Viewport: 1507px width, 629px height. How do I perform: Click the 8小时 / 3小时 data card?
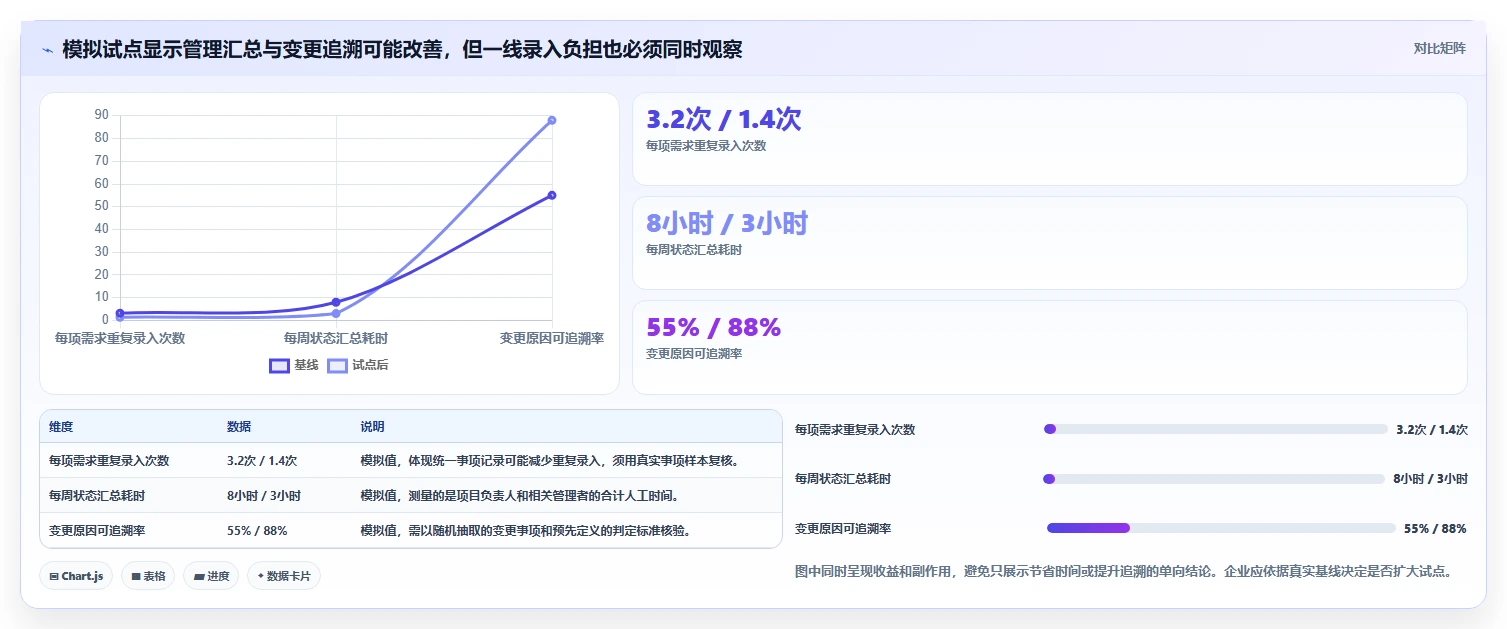pos(1049,243)
